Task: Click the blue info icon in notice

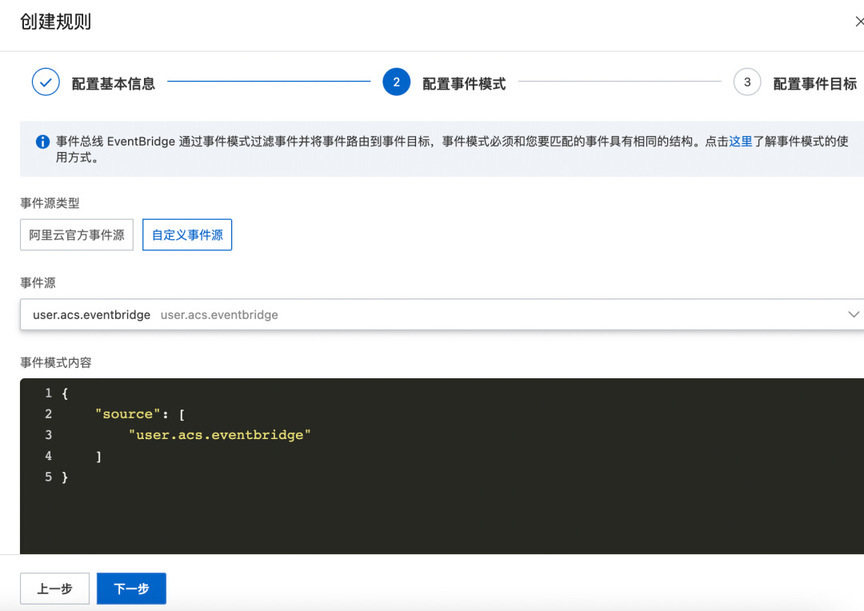Action: tap(42, 142)
